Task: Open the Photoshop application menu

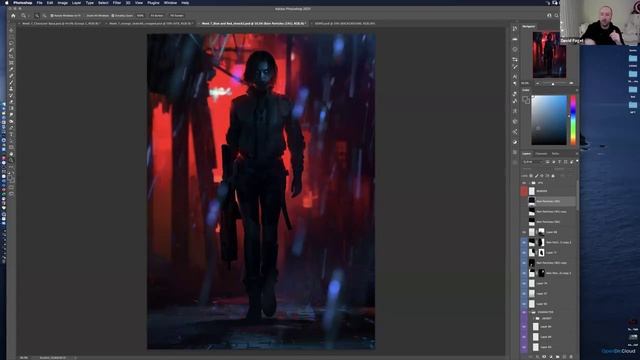Action: 22,3
